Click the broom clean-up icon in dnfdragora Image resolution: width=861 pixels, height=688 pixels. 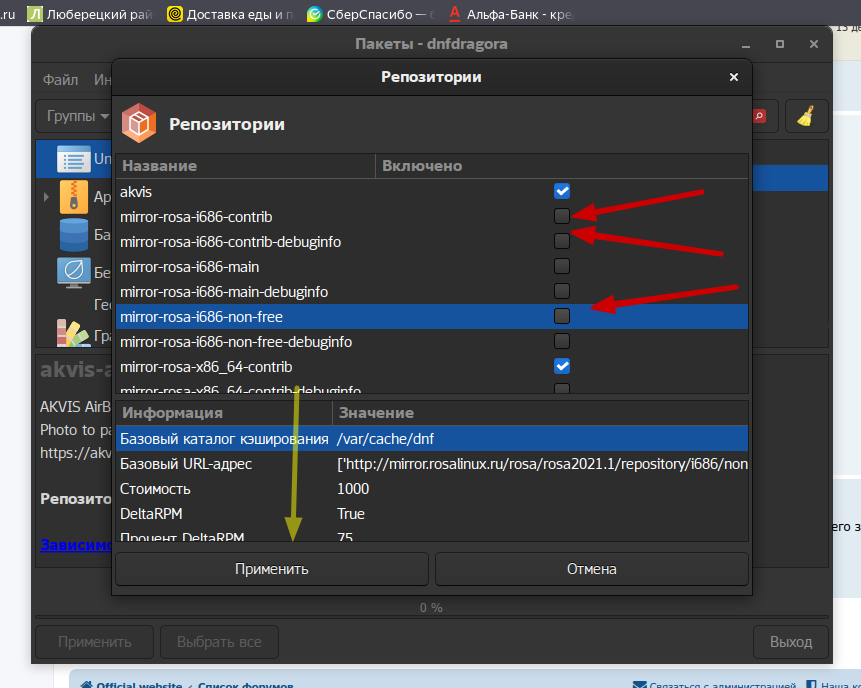806,116
